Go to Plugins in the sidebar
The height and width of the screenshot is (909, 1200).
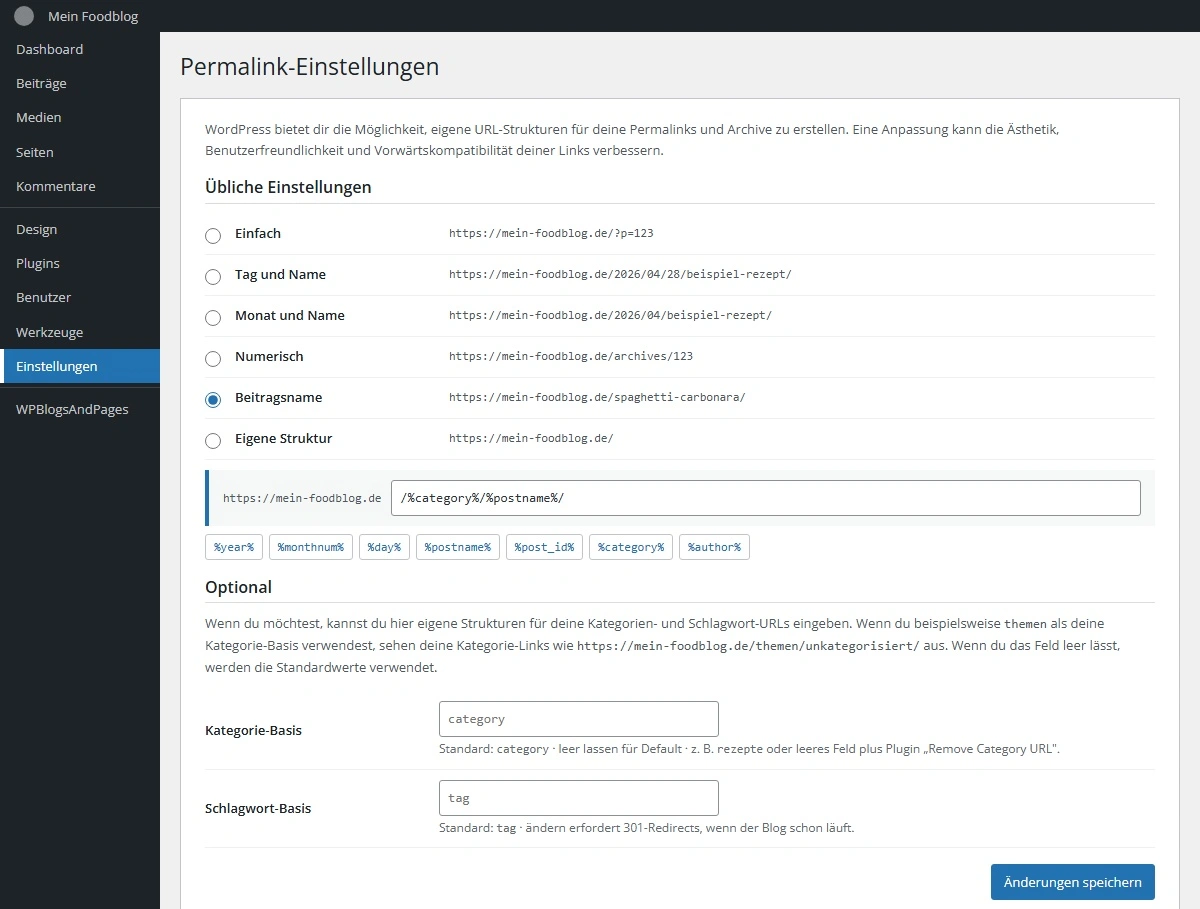click(80, 263)
